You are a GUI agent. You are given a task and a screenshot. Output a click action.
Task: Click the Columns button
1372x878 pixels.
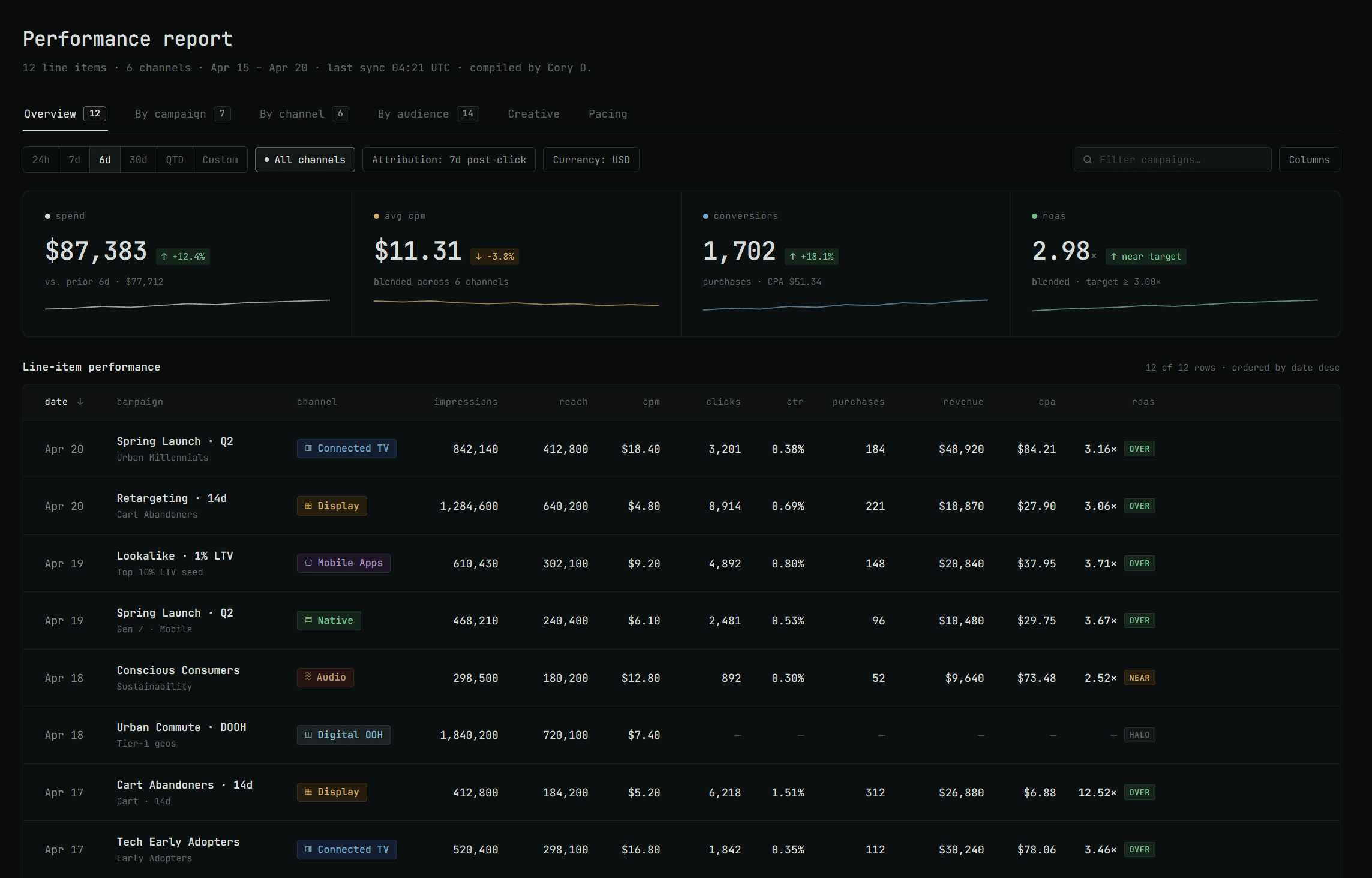click(1309, 160)
